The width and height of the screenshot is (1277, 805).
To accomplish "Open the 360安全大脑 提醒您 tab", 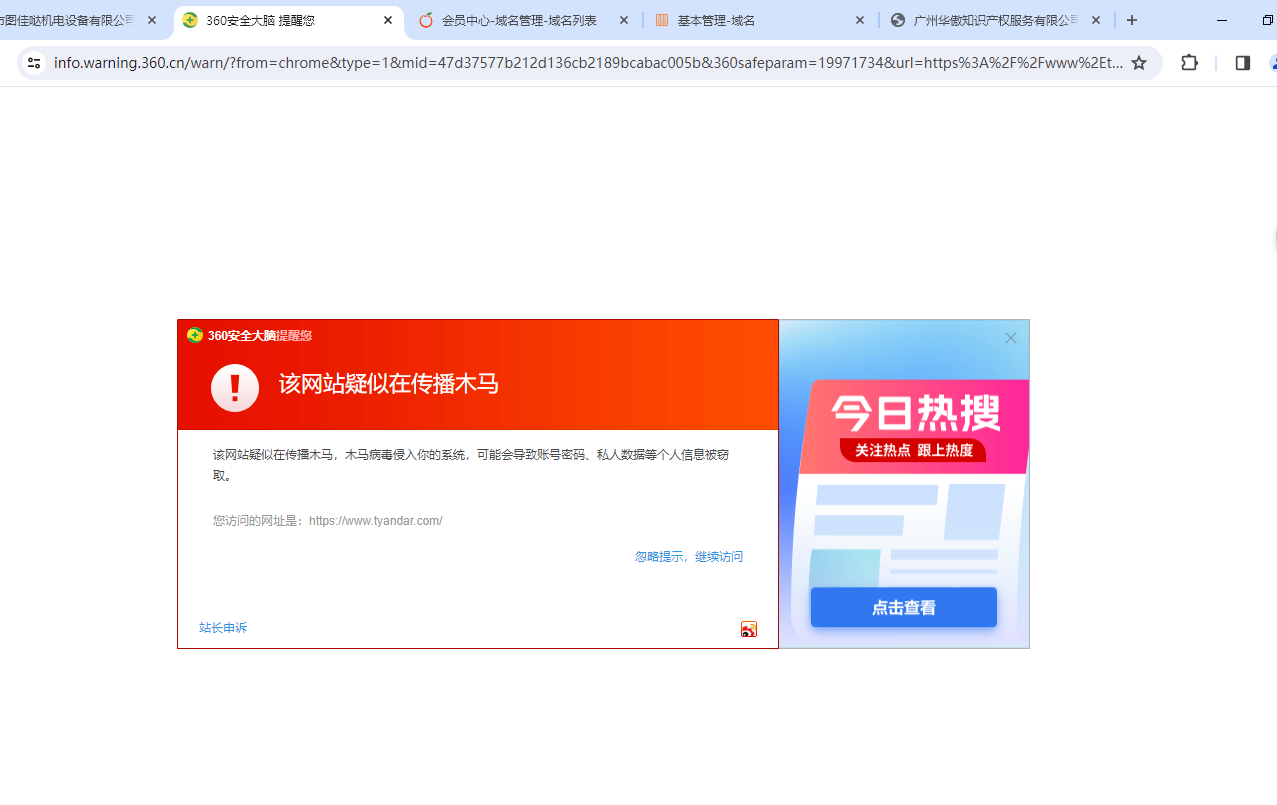I will pos(289,21).
